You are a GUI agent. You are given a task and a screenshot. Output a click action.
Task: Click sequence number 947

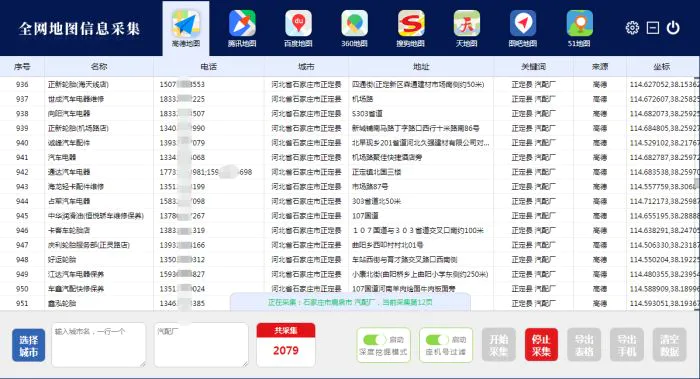pos(22,245)
